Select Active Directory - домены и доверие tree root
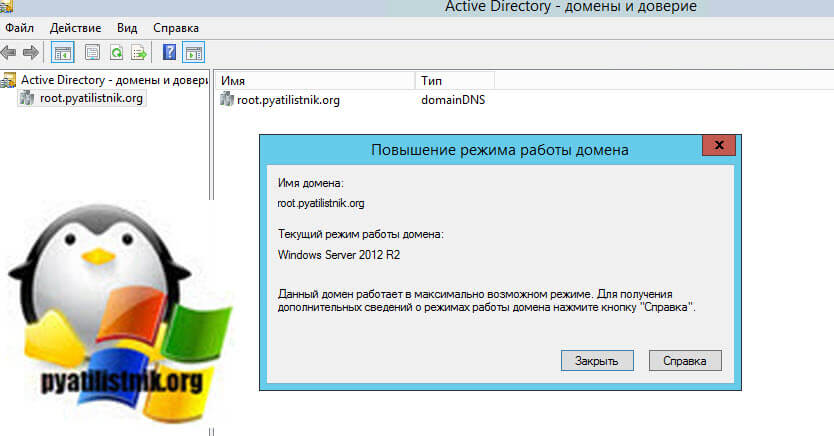This screenshot has height=436, width=834. [114, 80]
